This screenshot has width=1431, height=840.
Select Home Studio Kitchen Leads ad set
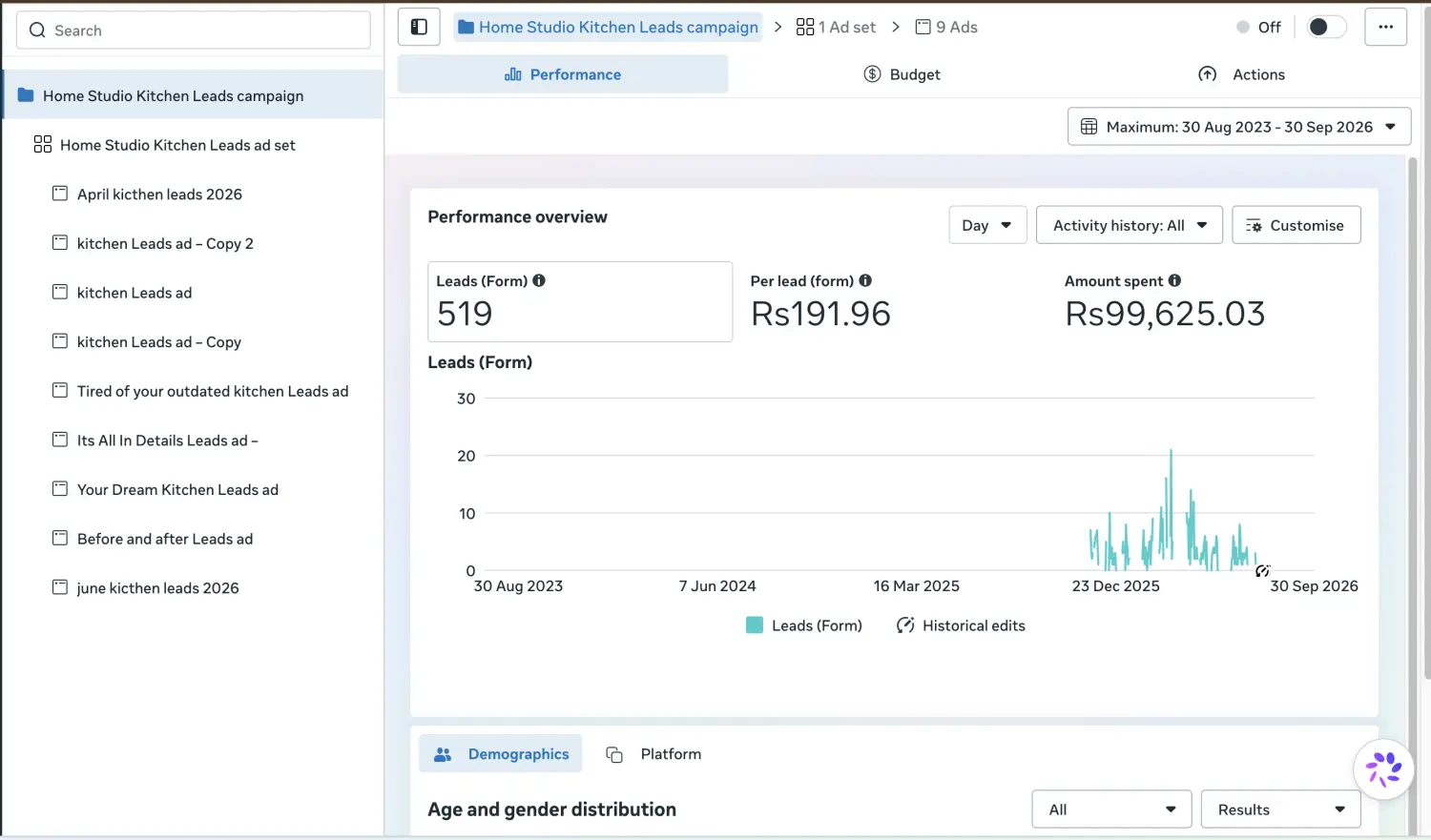tap(193, 144)
